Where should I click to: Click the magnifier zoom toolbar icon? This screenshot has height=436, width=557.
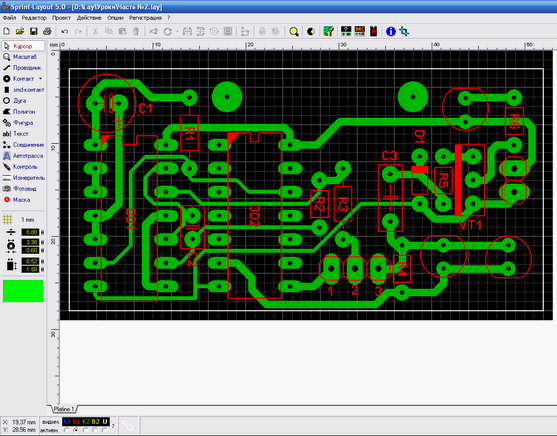pyautogui.click(x=294, y=32)
